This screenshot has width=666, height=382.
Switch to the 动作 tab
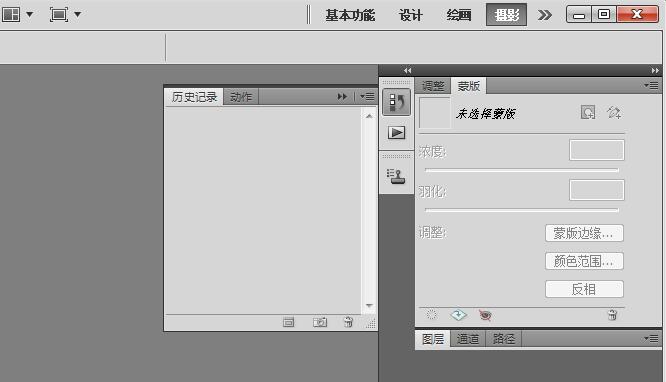[241, 97]
